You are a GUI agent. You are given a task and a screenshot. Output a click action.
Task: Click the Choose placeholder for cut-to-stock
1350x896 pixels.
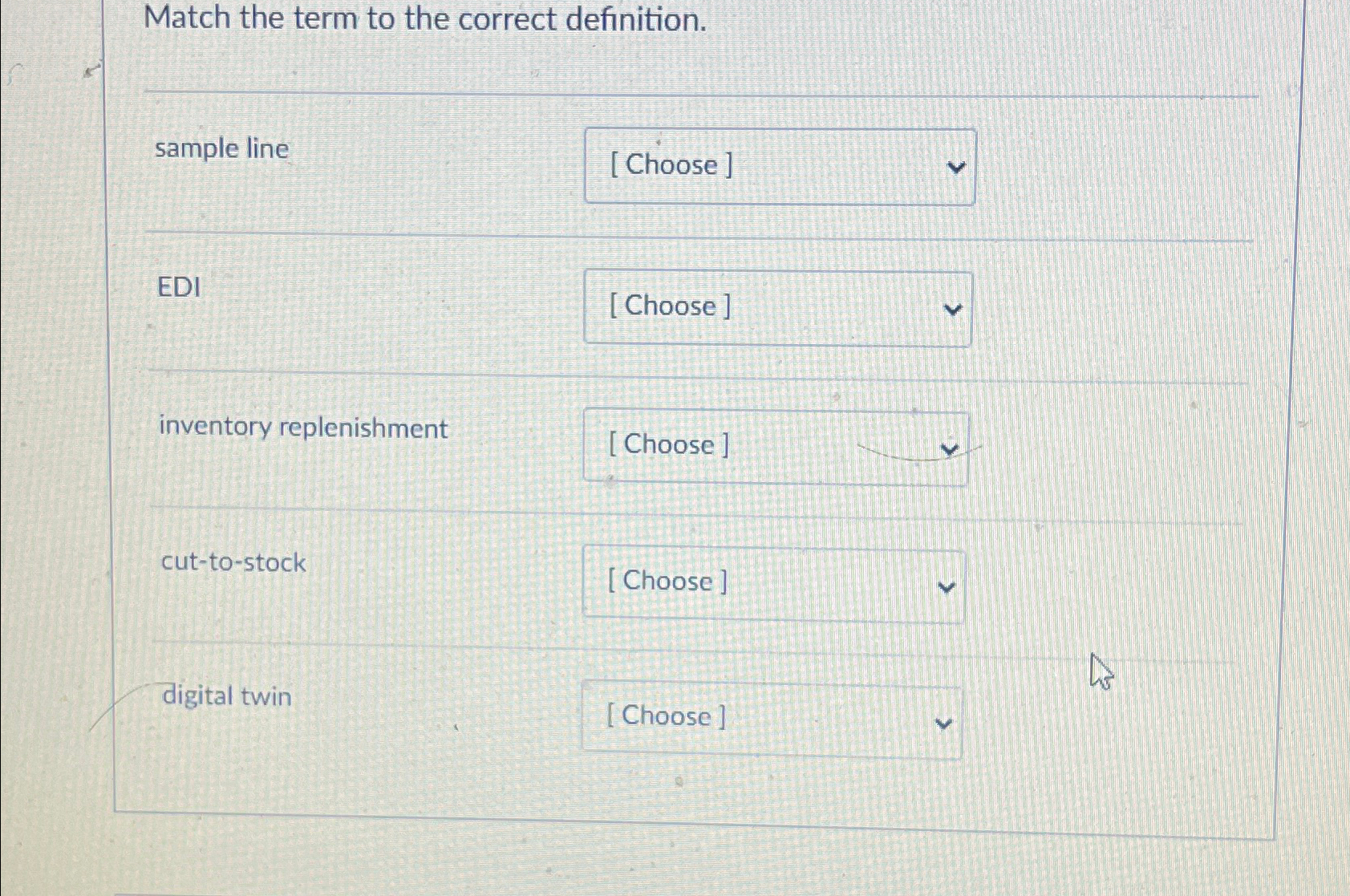pos(667,582)
